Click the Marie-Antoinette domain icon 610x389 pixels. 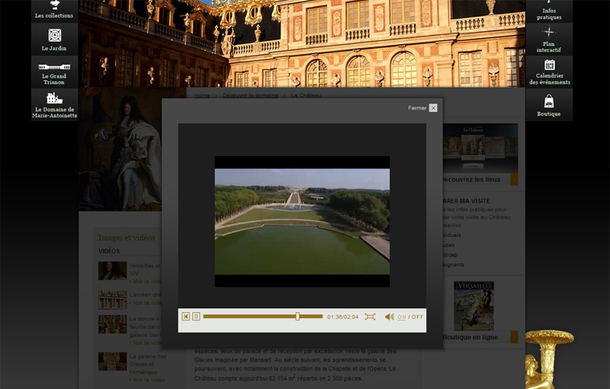coord(54,98)
